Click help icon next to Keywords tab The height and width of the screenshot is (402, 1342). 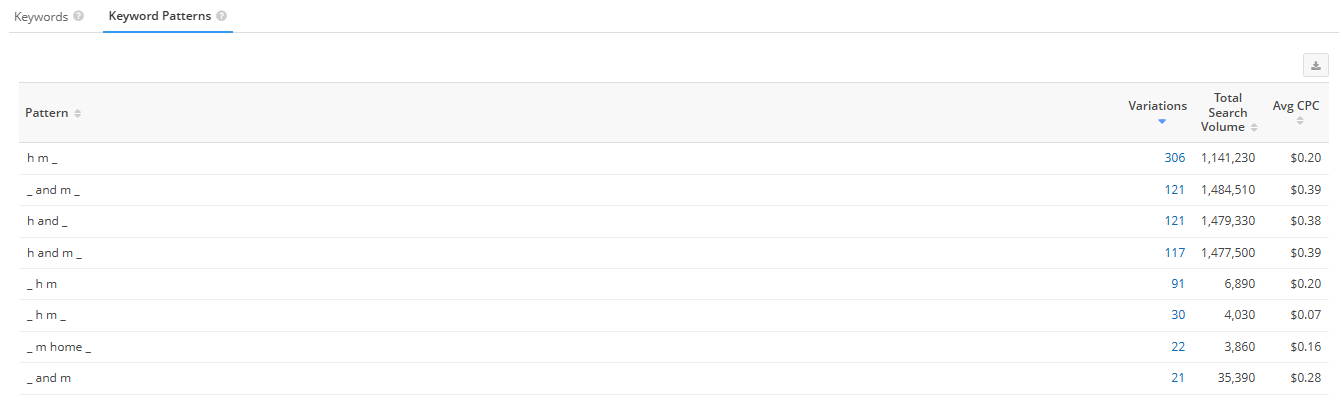[79, 17]
